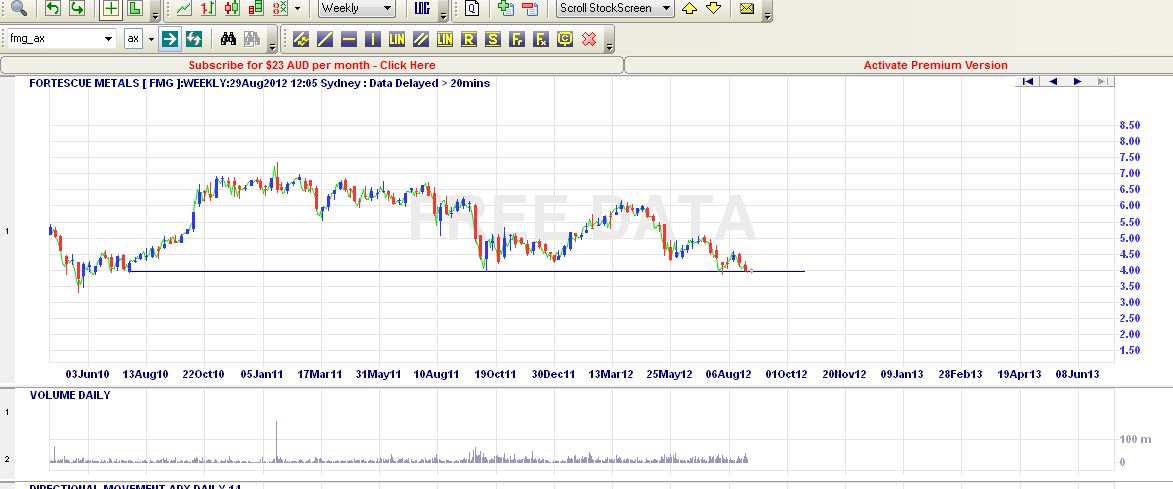The image size is (1173, 489).
Task: Click the greyed jump-to-last arrow
Action: (1102, 82)
